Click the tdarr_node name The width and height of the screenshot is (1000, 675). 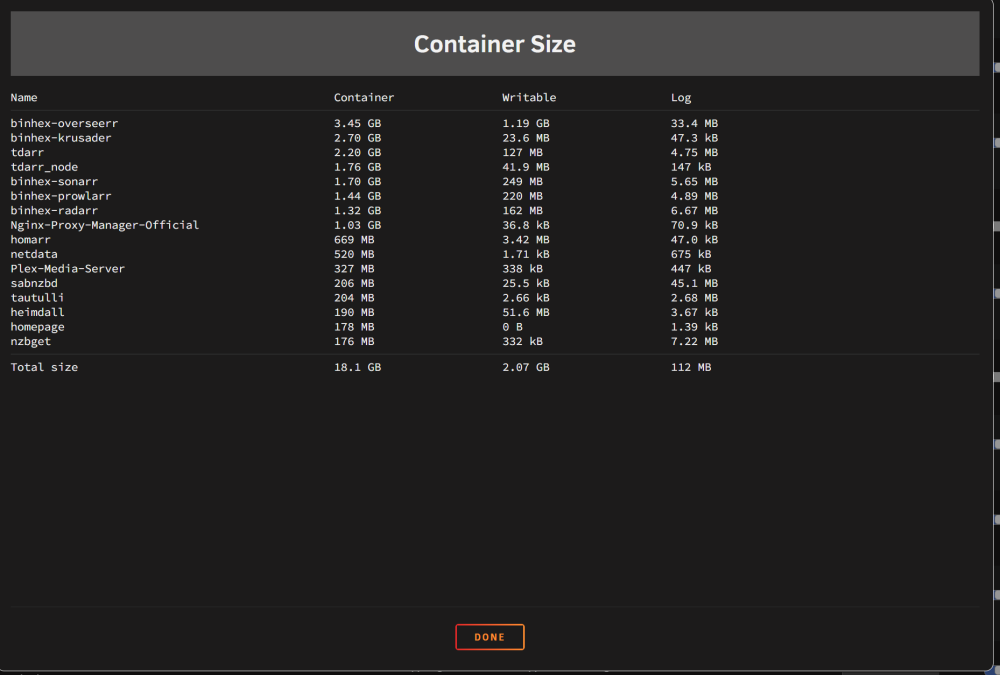[x=44, y=167]
